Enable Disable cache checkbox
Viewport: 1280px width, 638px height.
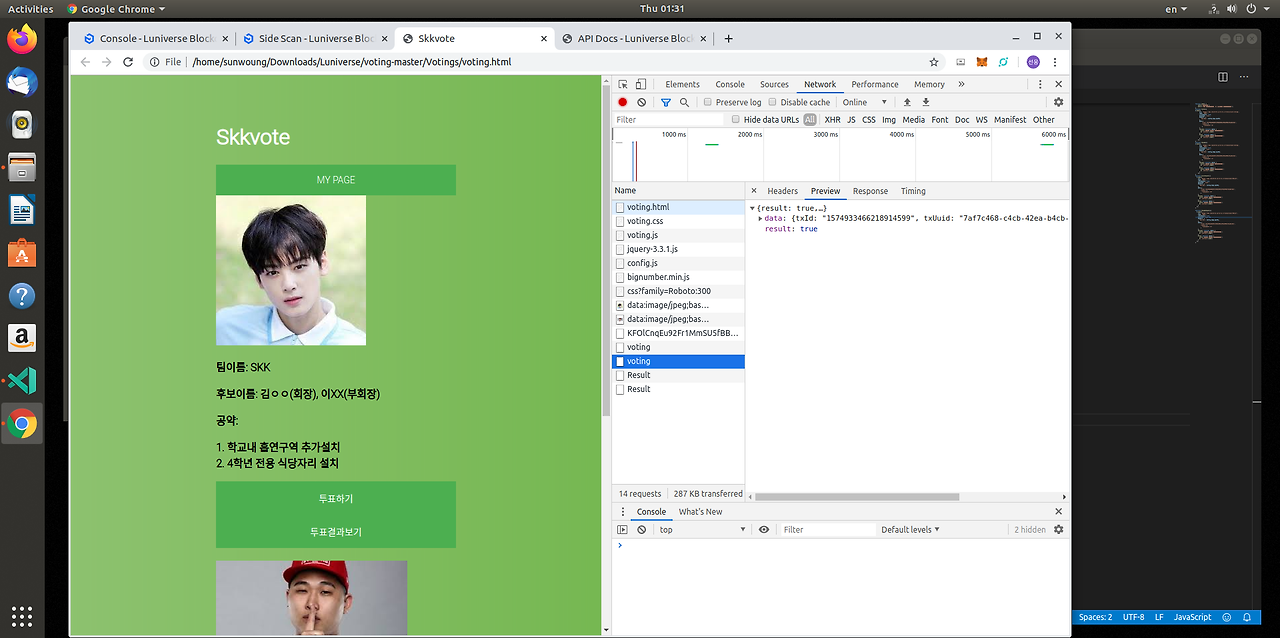(772, 102)
